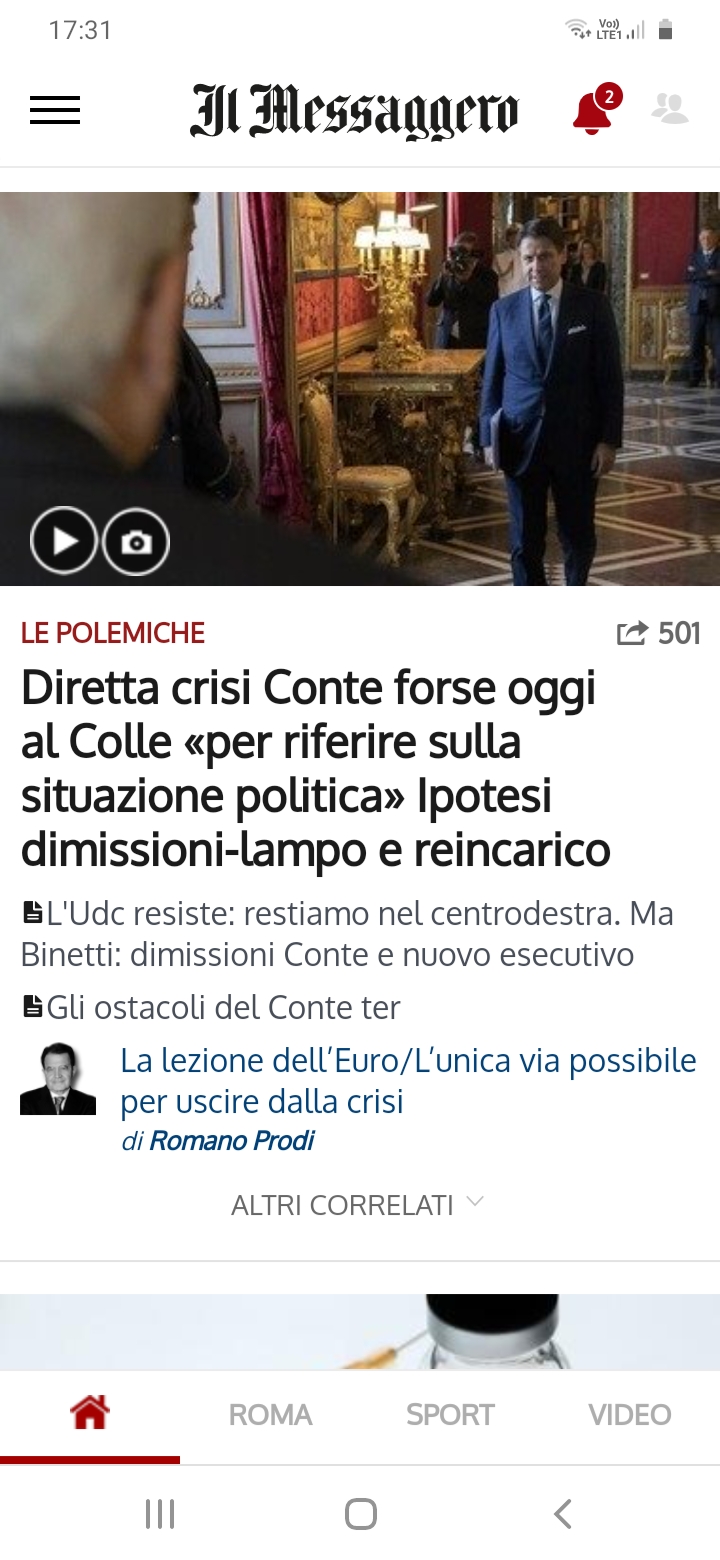
Task: Switch to the SPORT tab
Action: point(450,1415)
